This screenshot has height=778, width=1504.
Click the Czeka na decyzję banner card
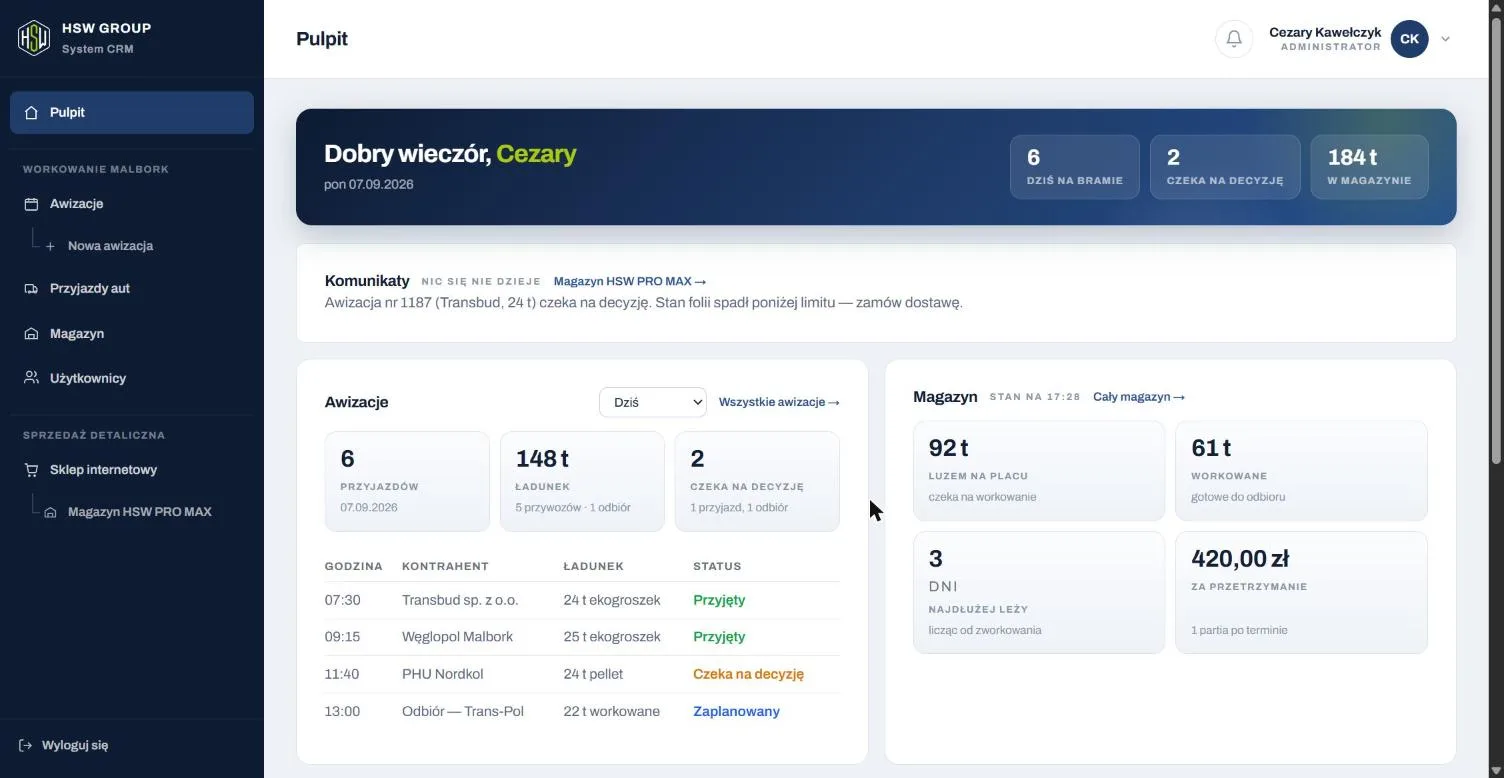1225,167
